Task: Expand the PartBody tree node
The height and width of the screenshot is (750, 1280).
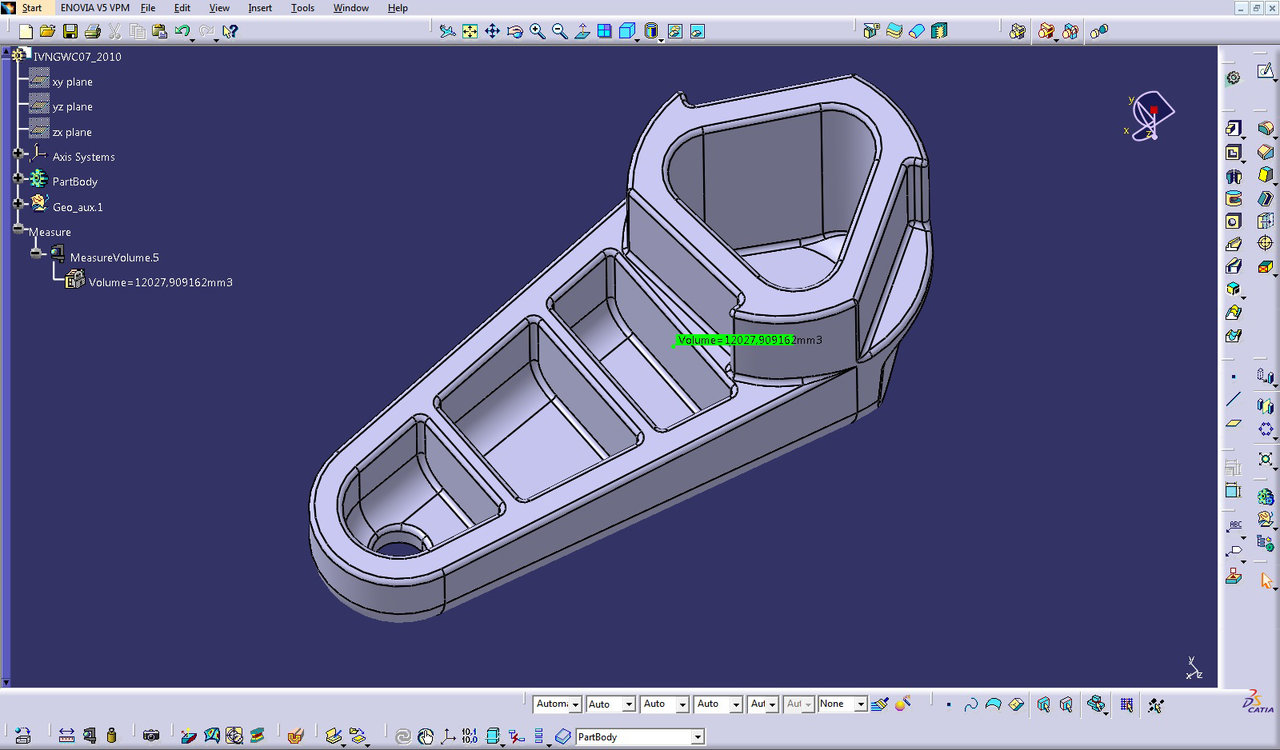Action: click(x=18, y=178)
